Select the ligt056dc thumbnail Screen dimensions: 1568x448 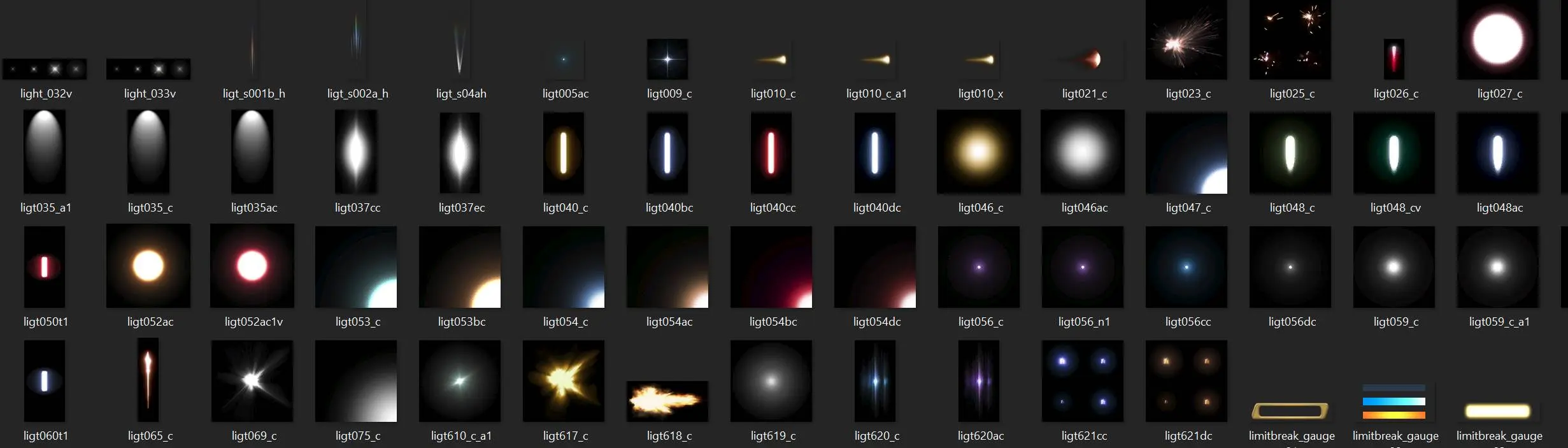(1290, 267)
